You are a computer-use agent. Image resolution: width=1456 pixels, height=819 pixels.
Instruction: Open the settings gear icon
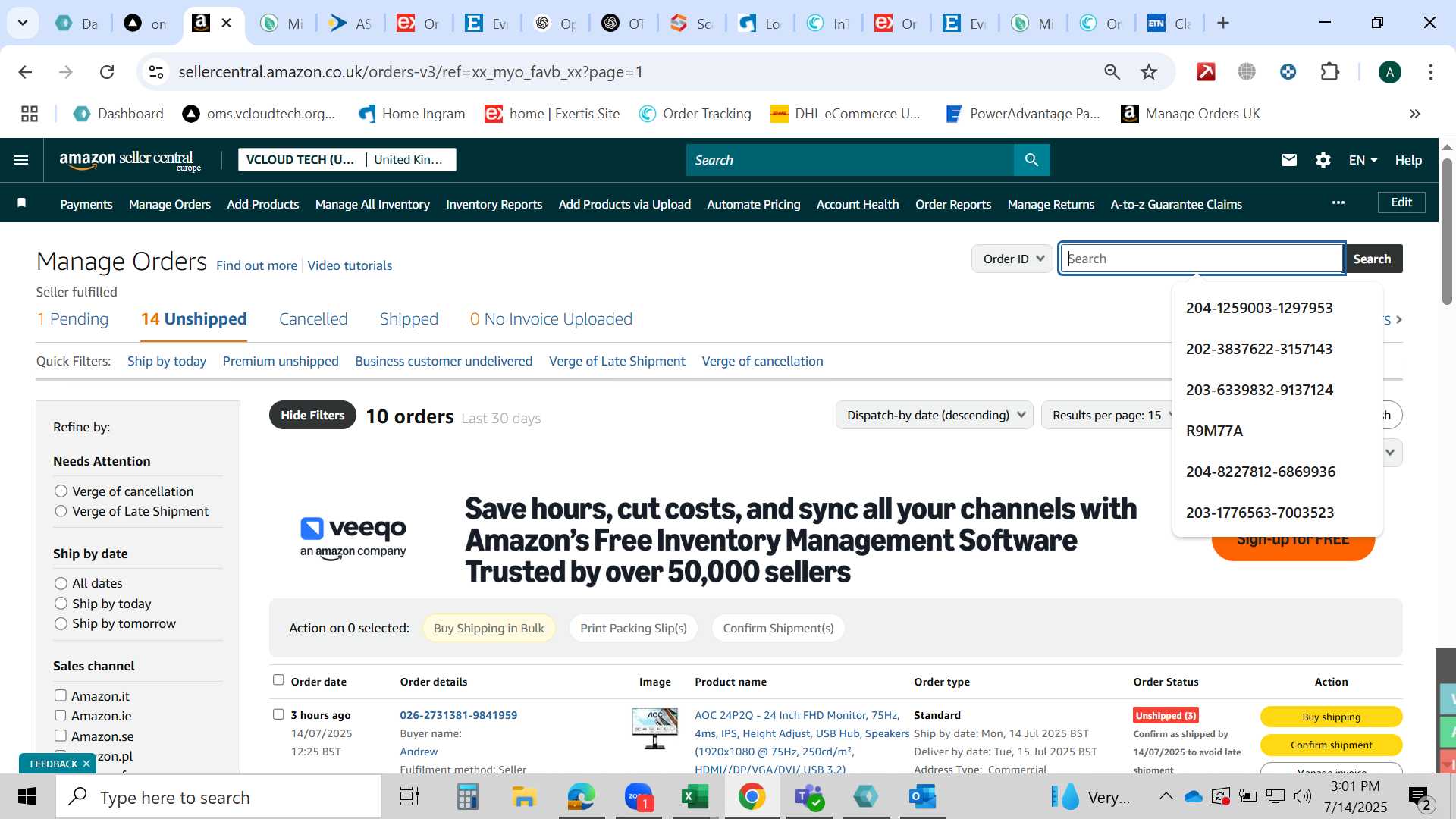pos(1323,160)
